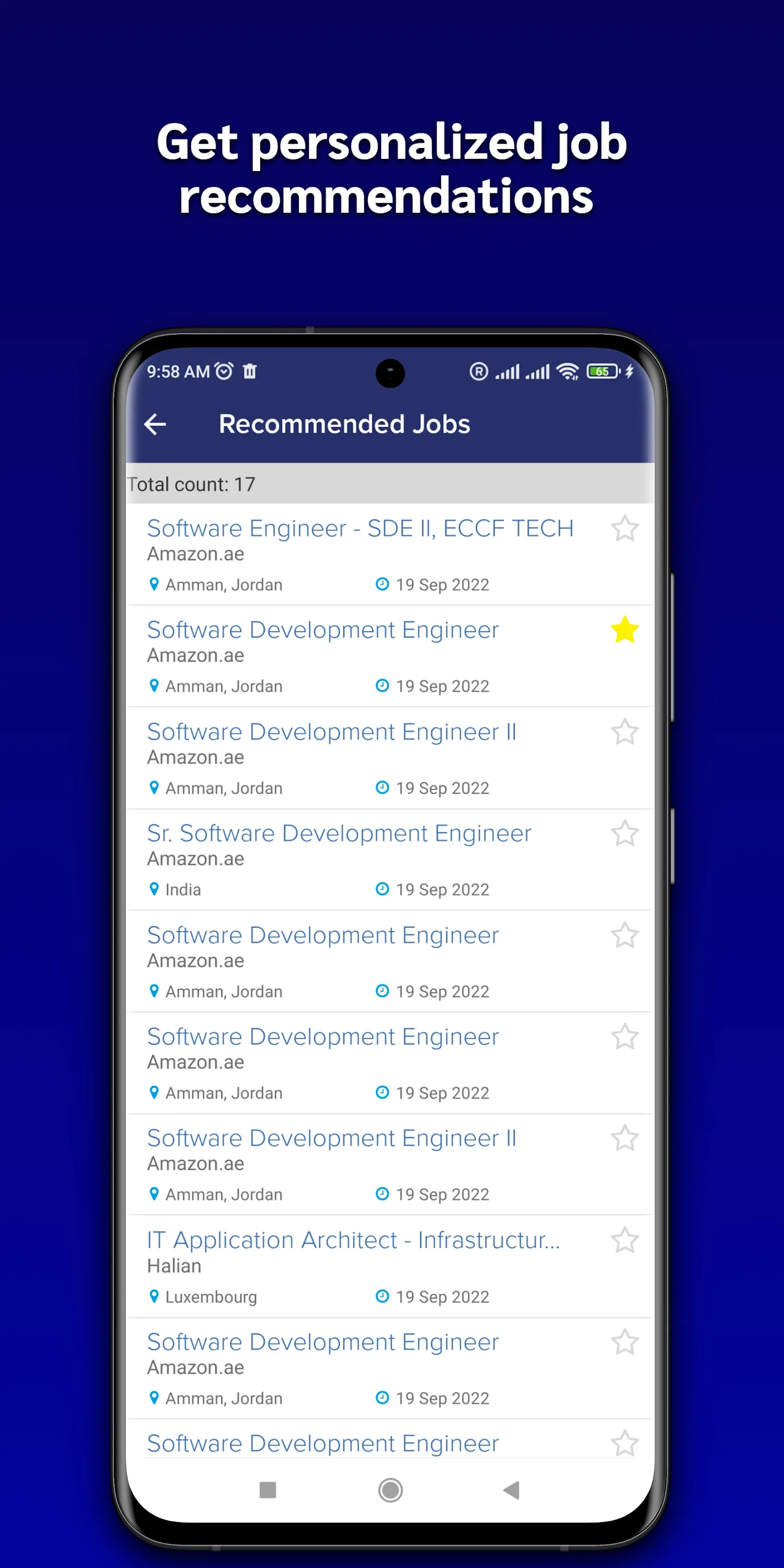Open the Sr. Software Development Engineer posting
This screenshot has width=784, height=1568.
[x=339, y=832]
